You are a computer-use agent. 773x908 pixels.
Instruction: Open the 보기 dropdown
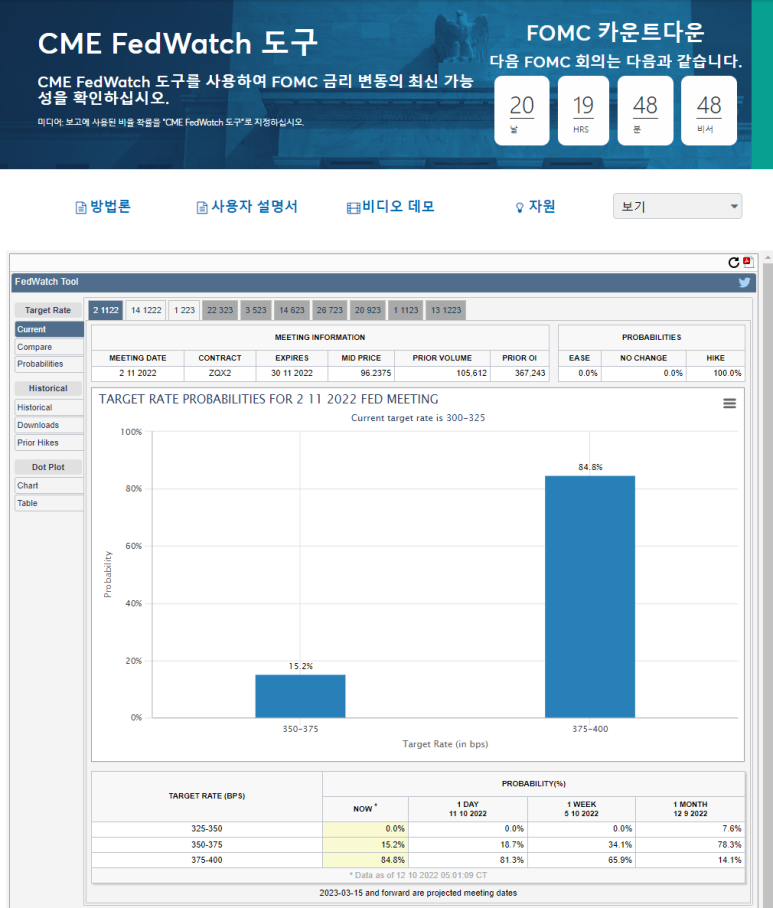pyautogui.click(x=677, y=206)
